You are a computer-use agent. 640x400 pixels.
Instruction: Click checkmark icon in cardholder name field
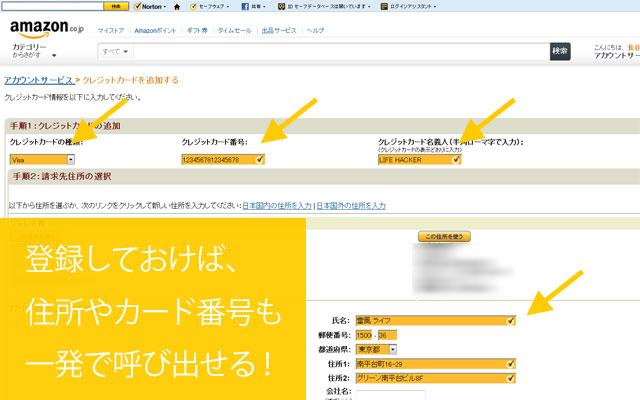456,159
